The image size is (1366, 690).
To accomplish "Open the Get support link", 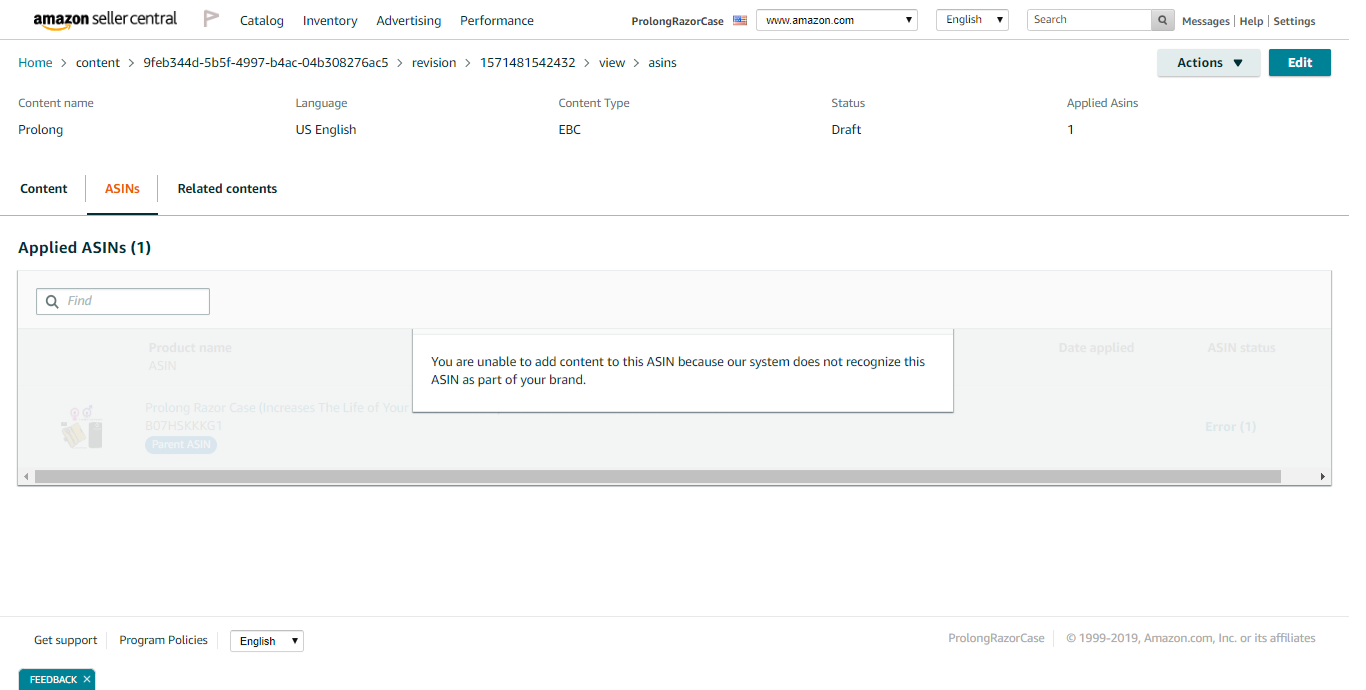I will (x=65, y=640).
